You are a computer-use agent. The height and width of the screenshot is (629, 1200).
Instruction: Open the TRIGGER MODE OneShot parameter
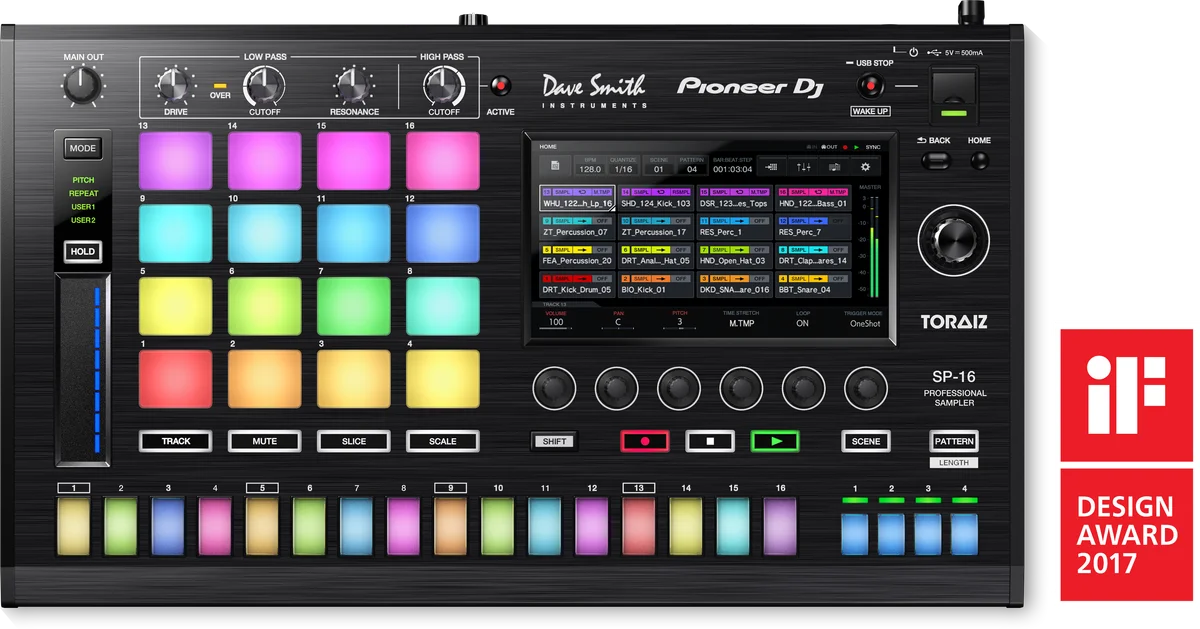coord(866,319)
